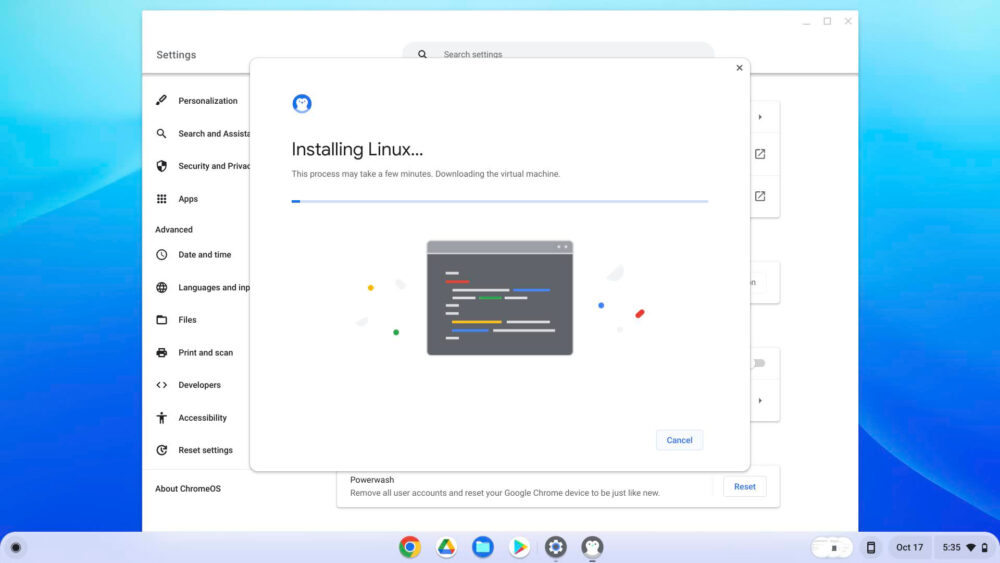Open About ChromeOS page
Viewport: 1000px width, 563px height.
(188, 488)
